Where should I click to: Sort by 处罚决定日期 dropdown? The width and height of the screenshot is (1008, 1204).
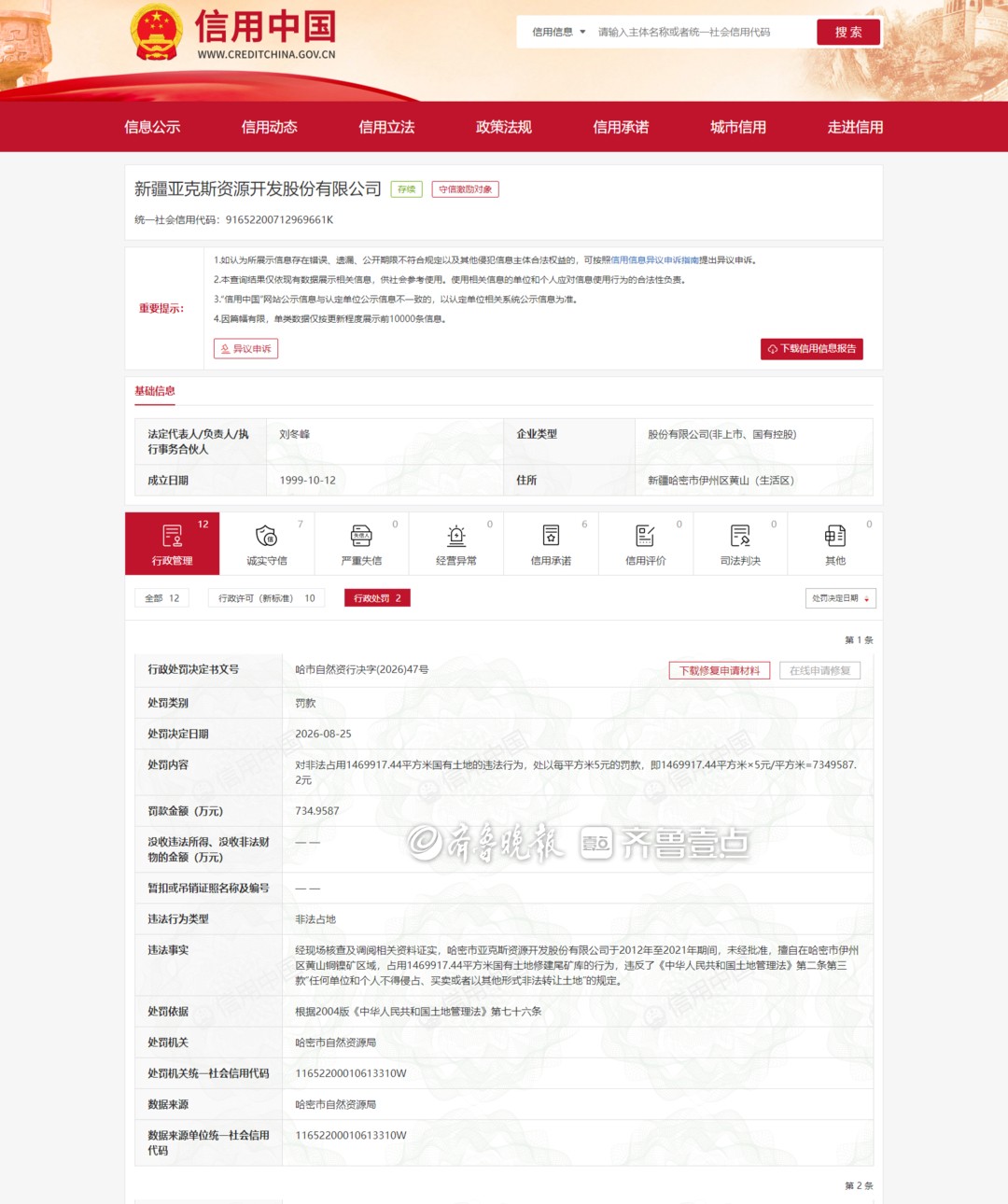tap(840, 598)
